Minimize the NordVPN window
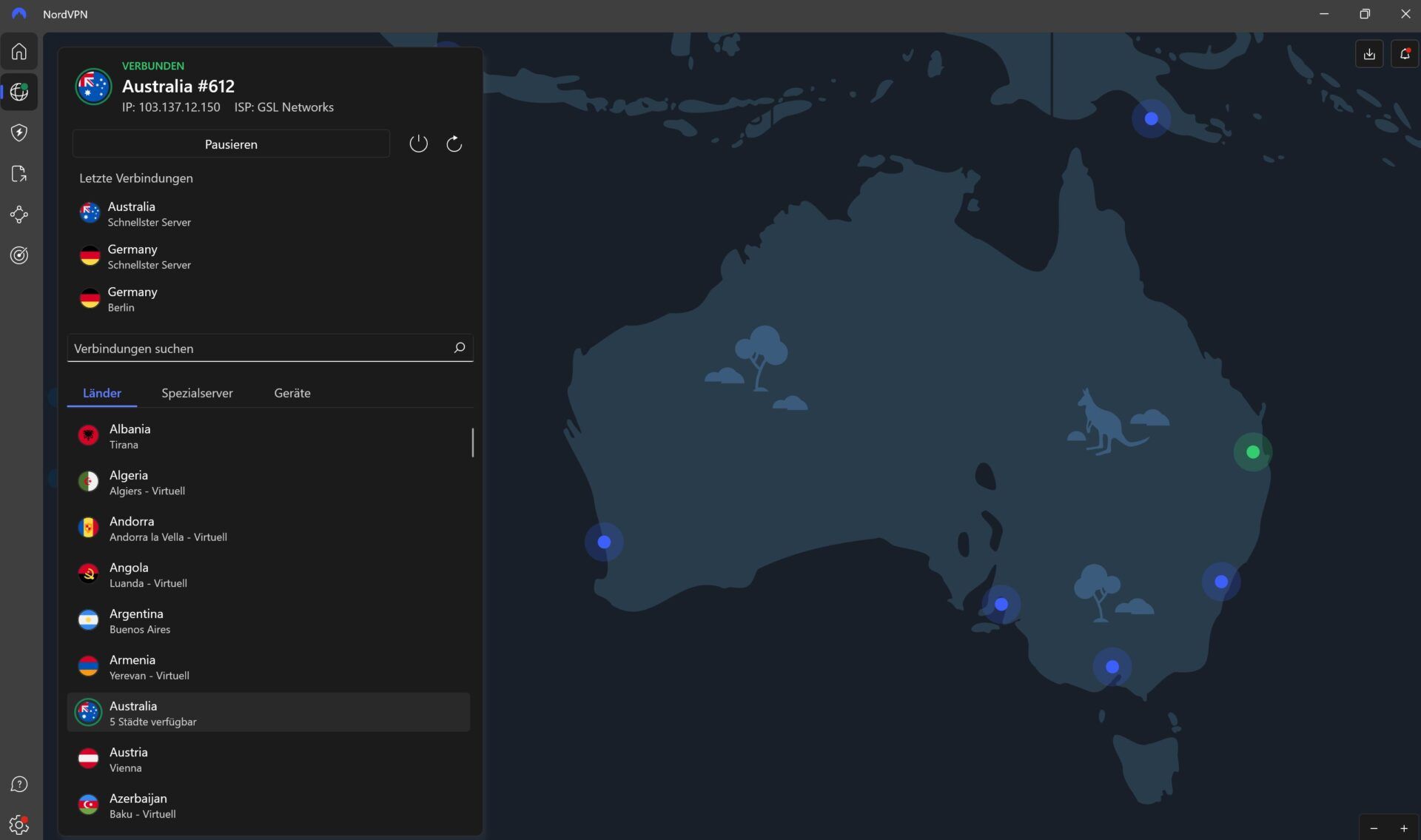Viewport: 1421px width, 840px height. pos(1324,14)
